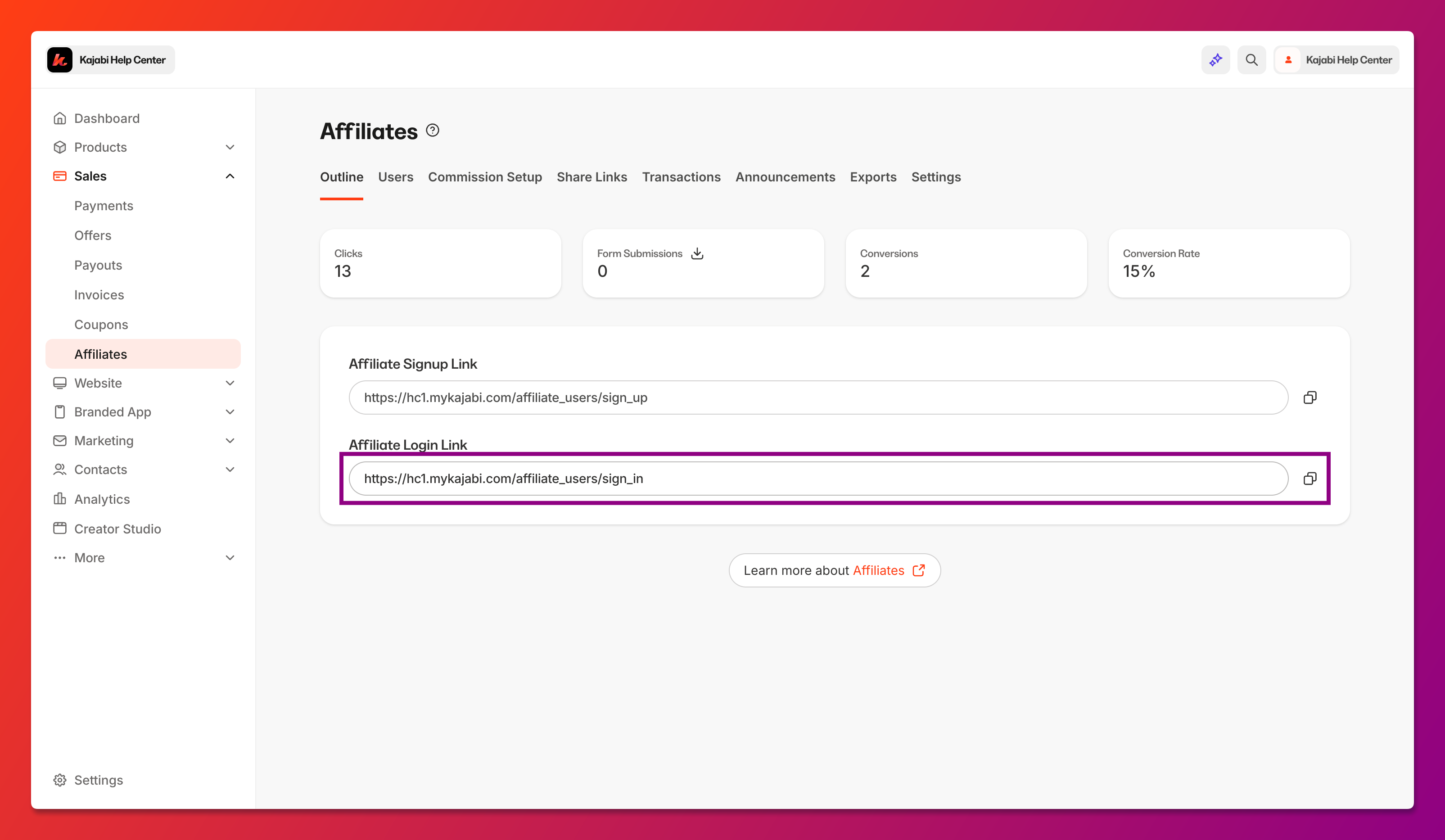Click Learn more about Affiliates
1445x840 pixels.
[834, 570]
